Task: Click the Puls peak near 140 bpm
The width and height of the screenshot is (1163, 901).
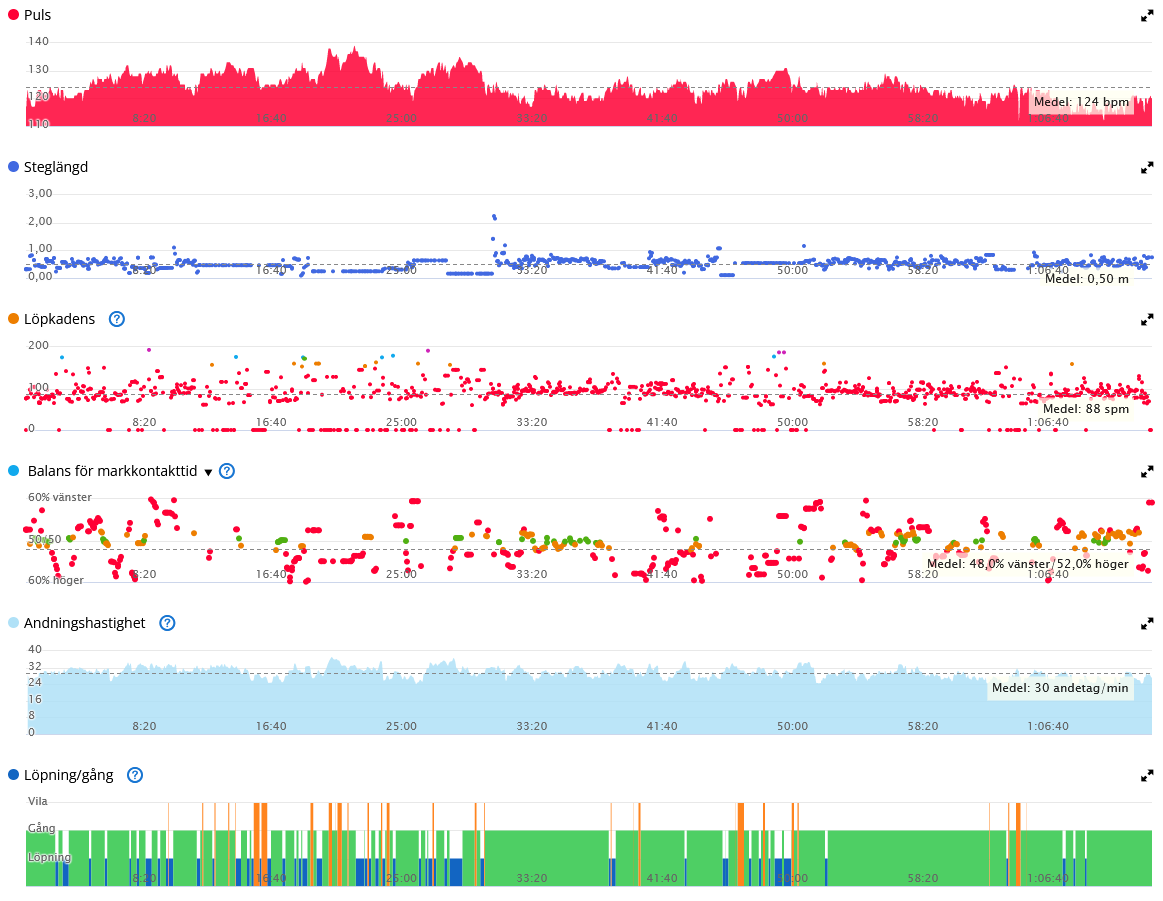Action: click(355, 49)
